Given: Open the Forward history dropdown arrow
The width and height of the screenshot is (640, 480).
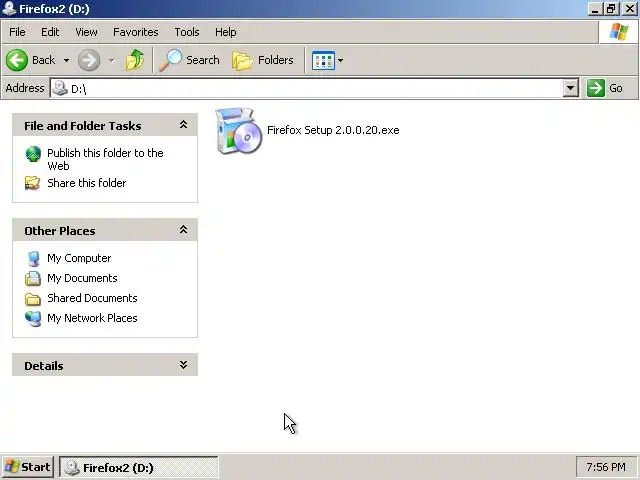Looking at the screenshot, I should tap(111, 60).
